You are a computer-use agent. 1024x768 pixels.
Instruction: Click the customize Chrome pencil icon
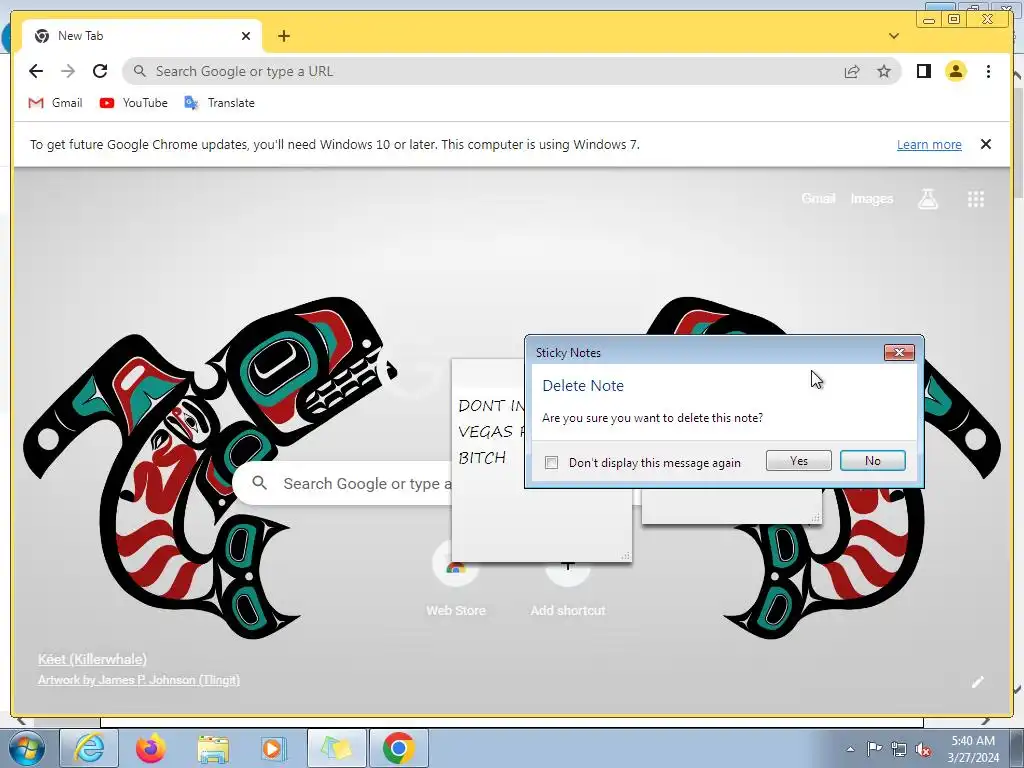[x=977, y=682]
